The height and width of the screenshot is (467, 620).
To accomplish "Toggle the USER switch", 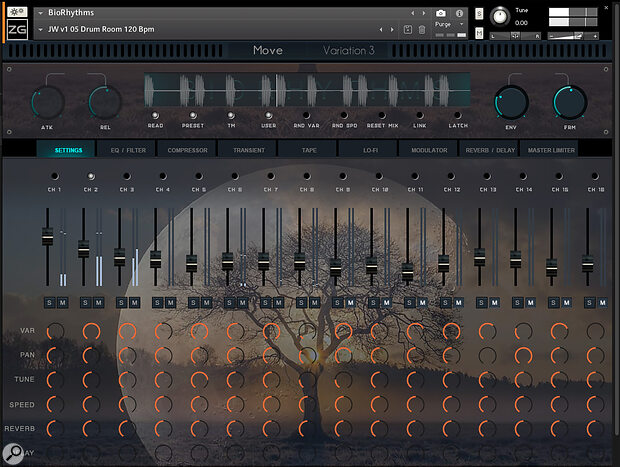I will click(268, 115).
